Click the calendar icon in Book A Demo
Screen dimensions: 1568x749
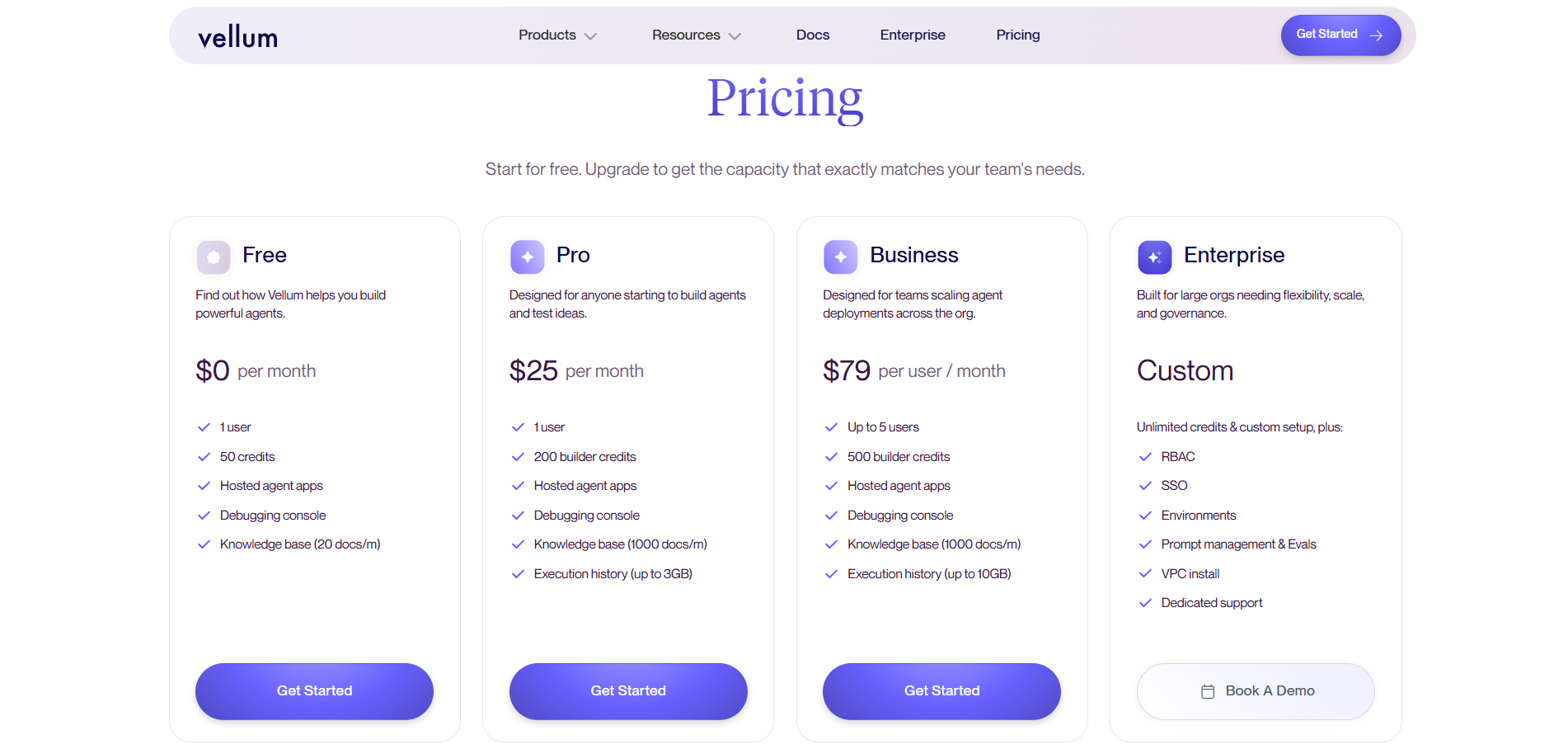click(x=1208, y=691)
